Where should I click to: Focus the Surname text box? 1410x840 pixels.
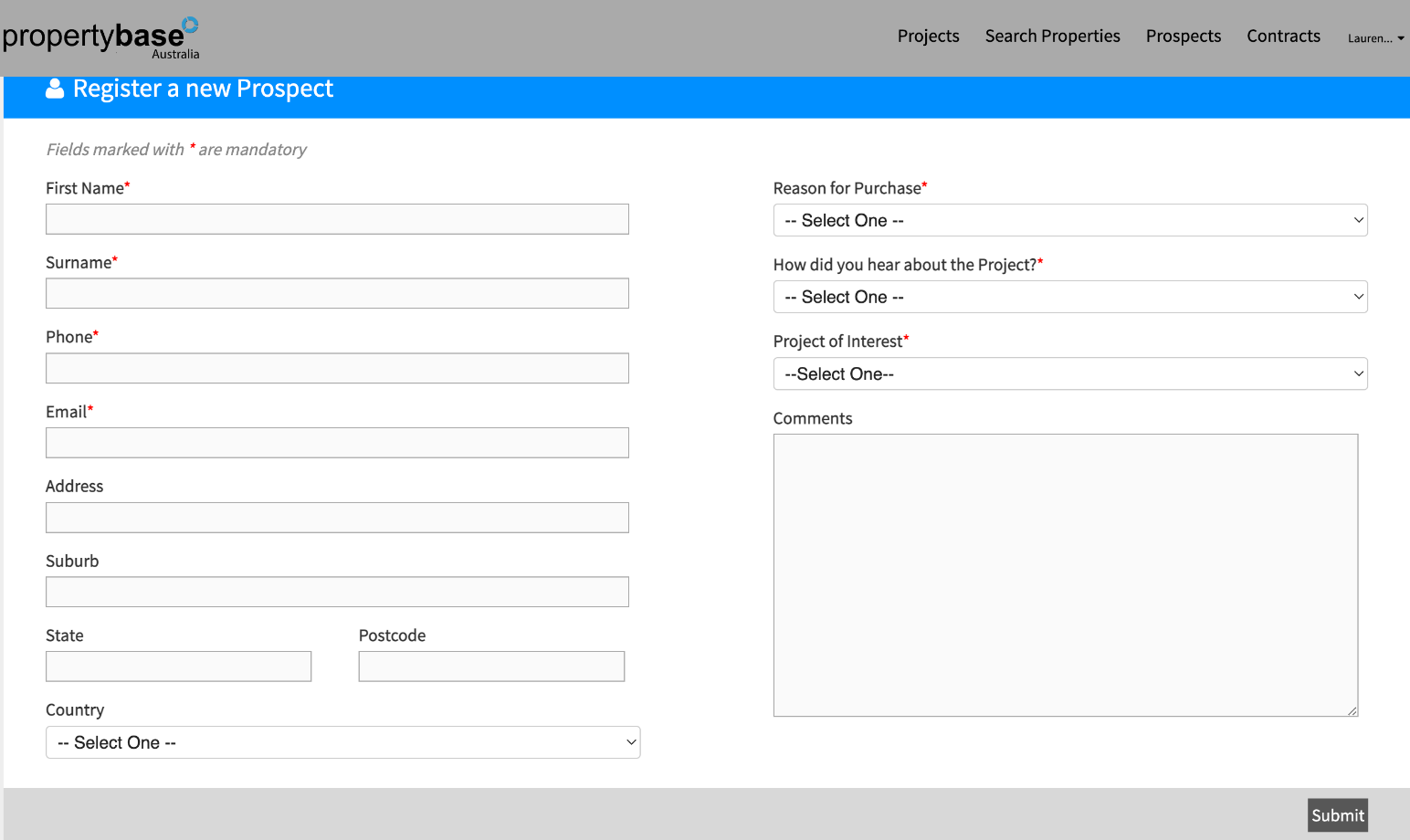(337, 293)
